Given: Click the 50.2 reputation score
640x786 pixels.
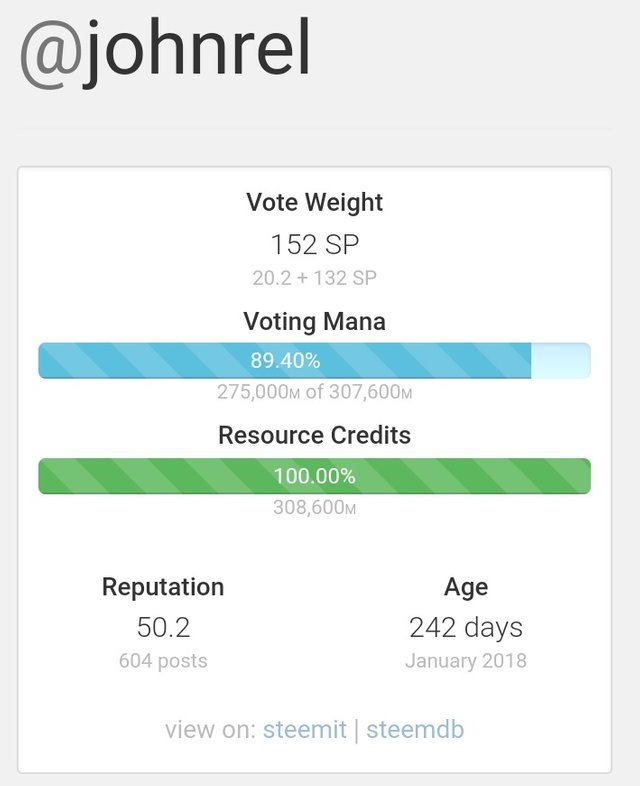Looking at the screenshot, I should pyautogui.click(x=163, y=628).
